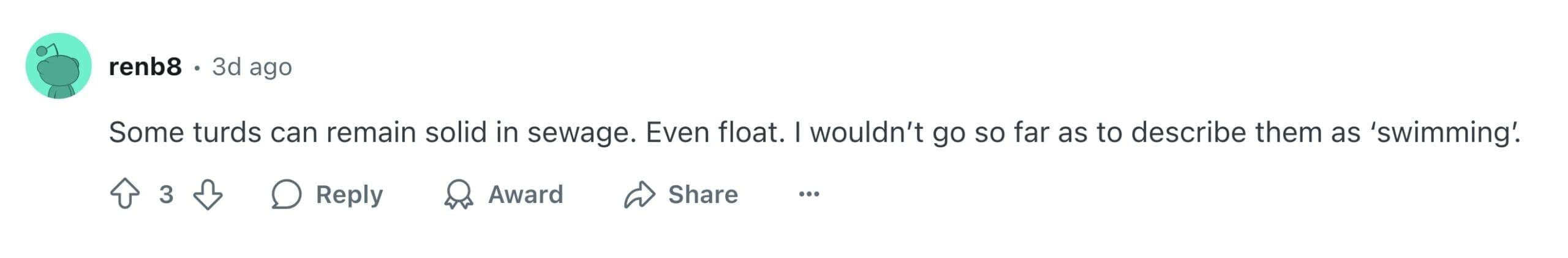
Task: Click the word 'swimming' in the comment
Action: tap(1445, 133)
